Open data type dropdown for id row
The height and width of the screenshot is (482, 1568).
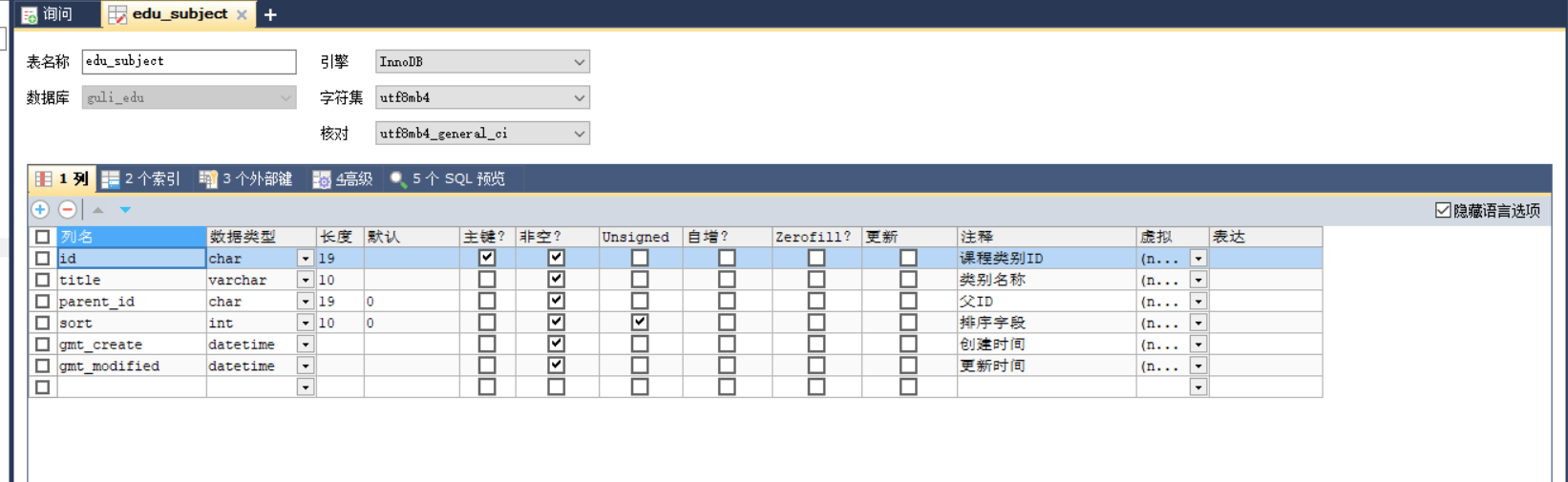click(306, 259)
